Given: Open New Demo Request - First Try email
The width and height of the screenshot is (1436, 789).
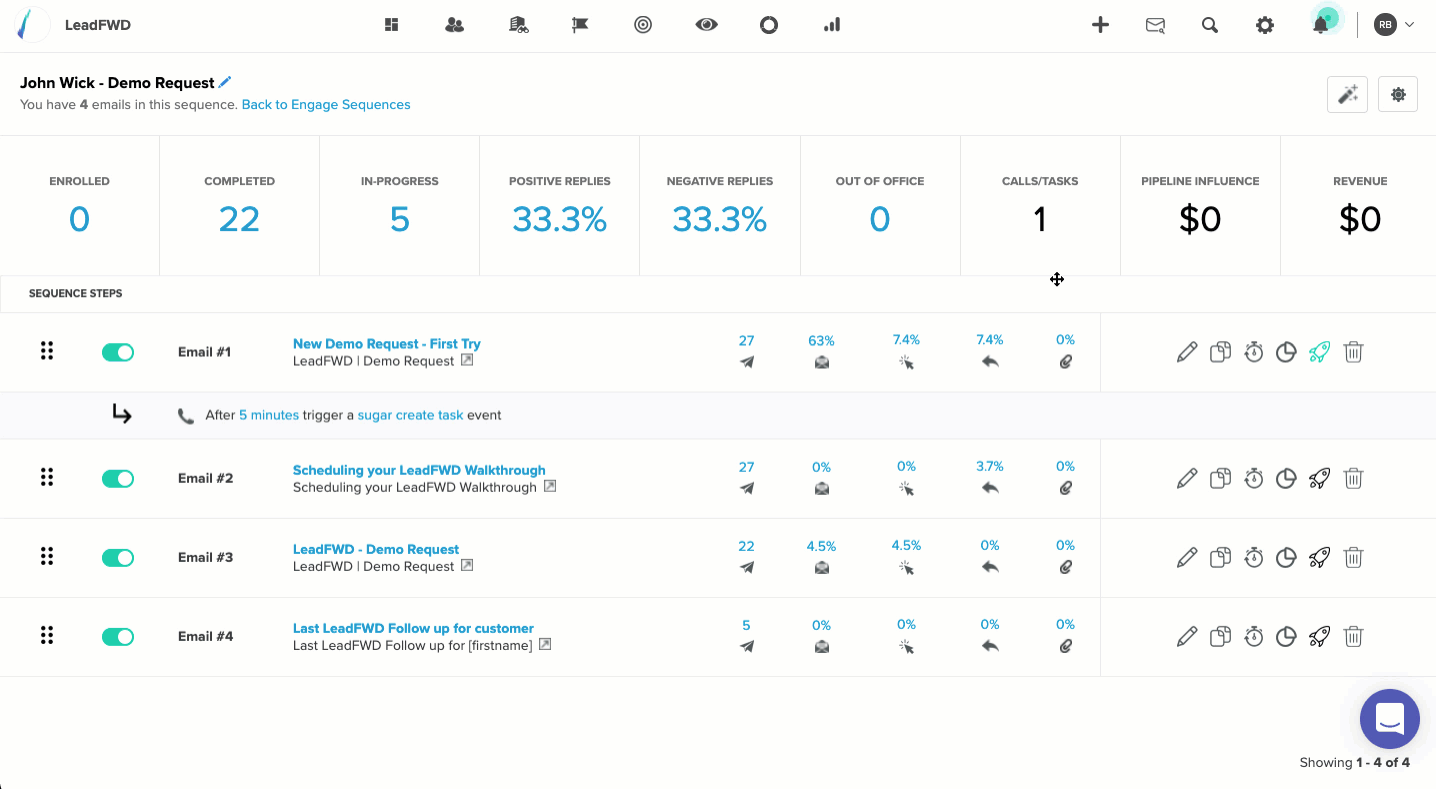Looking at the screenshot, I should 387,344.
